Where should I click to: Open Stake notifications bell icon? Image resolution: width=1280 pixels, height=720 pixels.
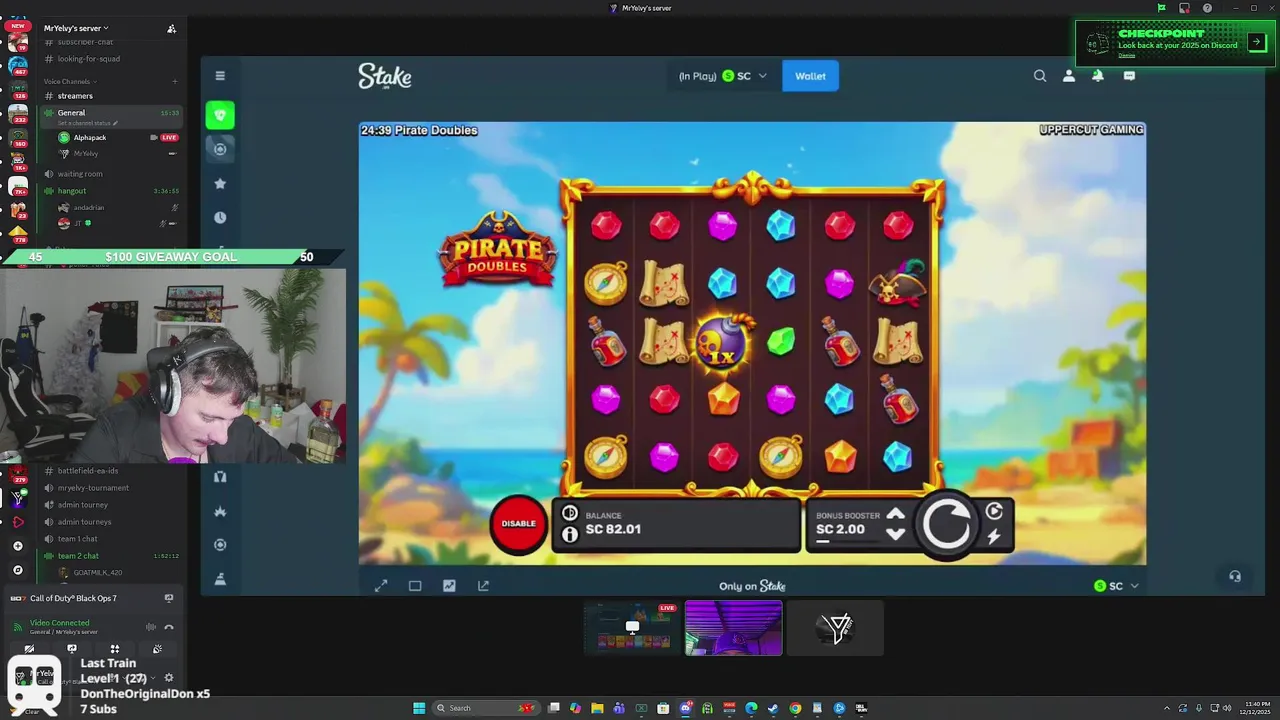tap(1098, 76)
